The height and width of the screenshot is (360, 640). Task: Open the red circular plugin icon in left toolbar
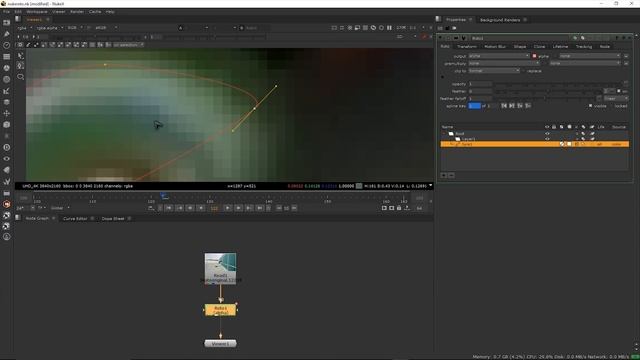coord(7,204)
